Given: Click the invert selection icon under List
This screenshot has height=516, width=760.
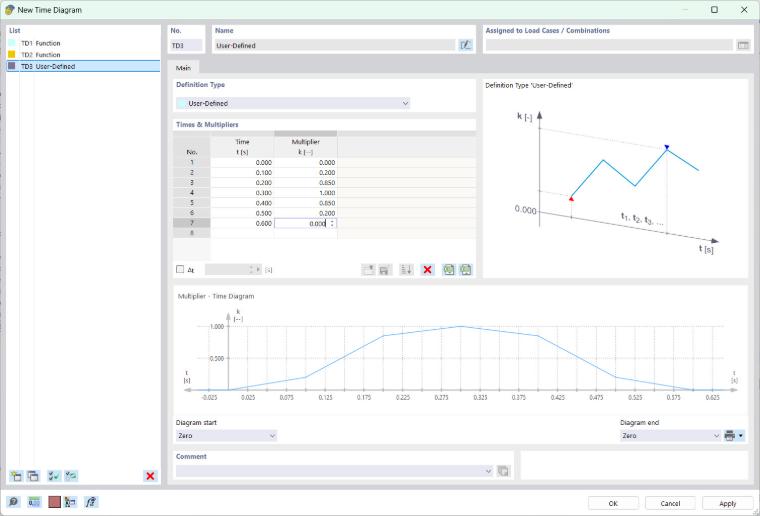Looking at the screenshot, I should (x=71, y=476).
